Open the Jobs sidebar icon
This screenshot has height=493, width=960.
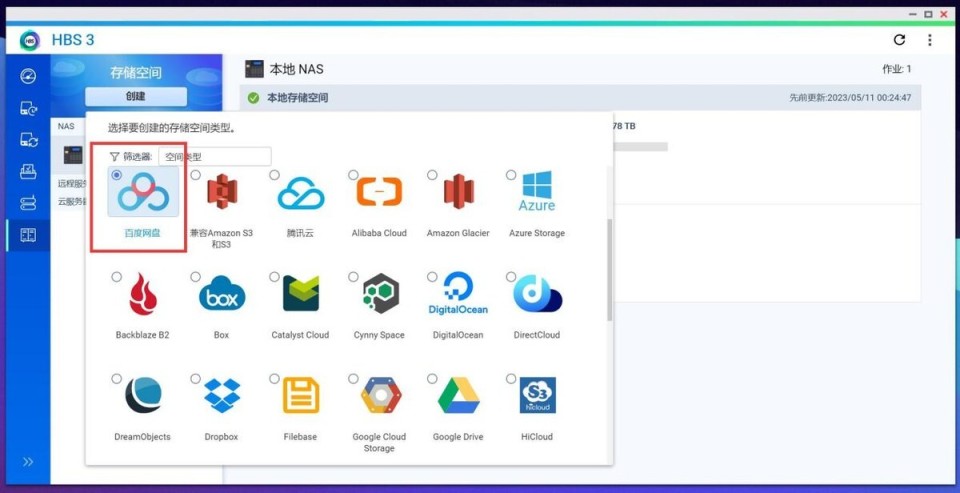click(x=28, y=171)
